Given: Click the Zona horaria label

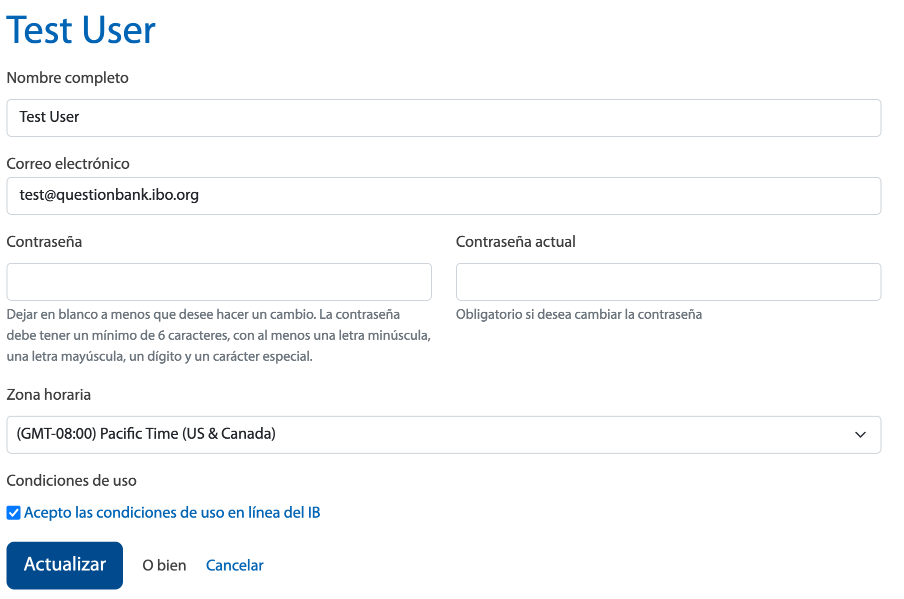Looking at the screenshot, I should click(49, 395).
